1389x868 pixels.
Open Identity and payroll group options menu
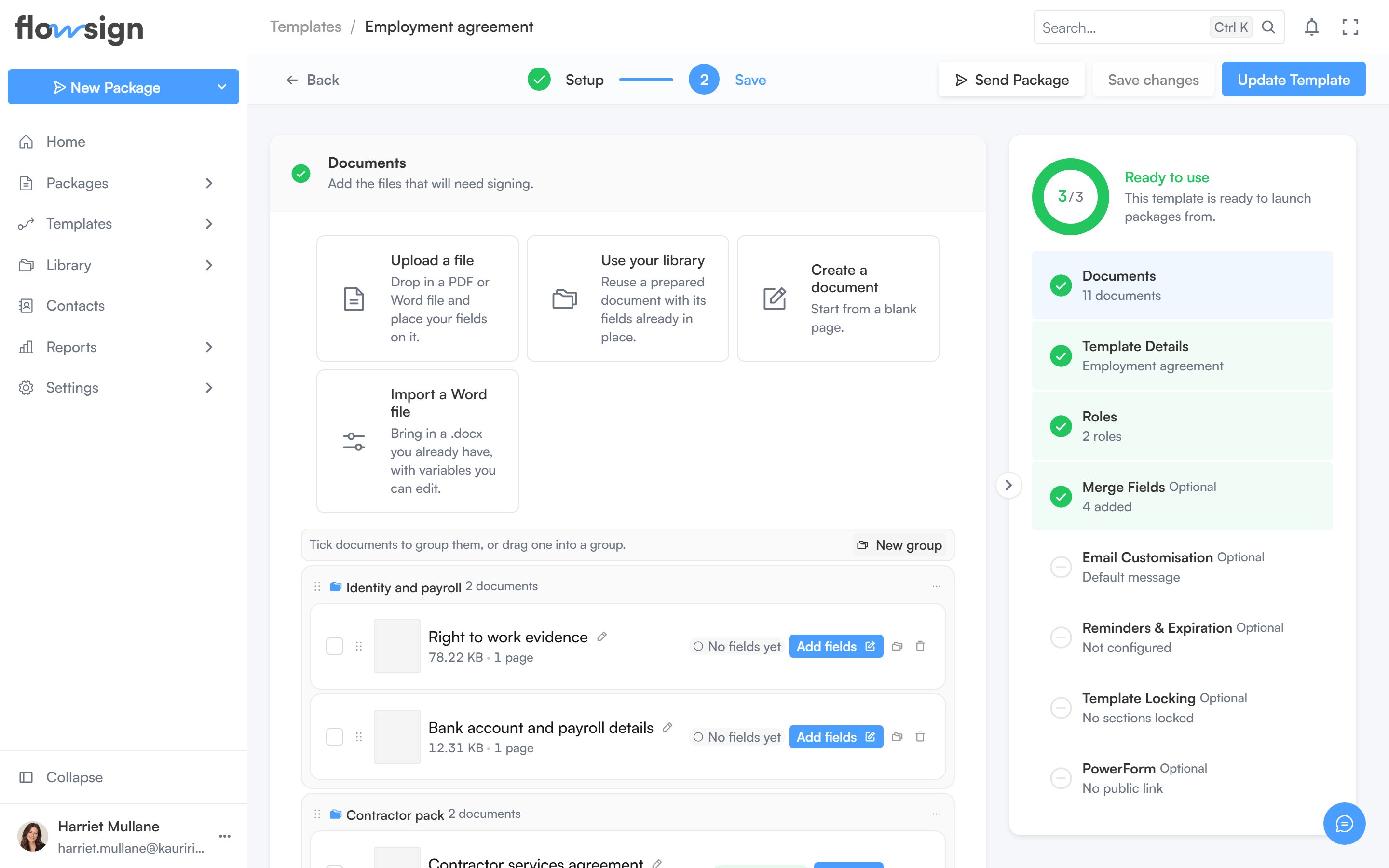[936, 586]
